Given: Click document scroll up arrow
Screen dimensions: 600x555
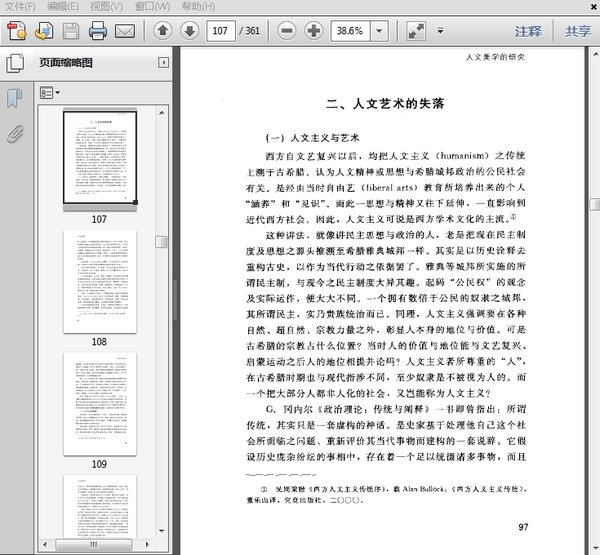Looking at the screenshot, I should (x=595, y=54).
